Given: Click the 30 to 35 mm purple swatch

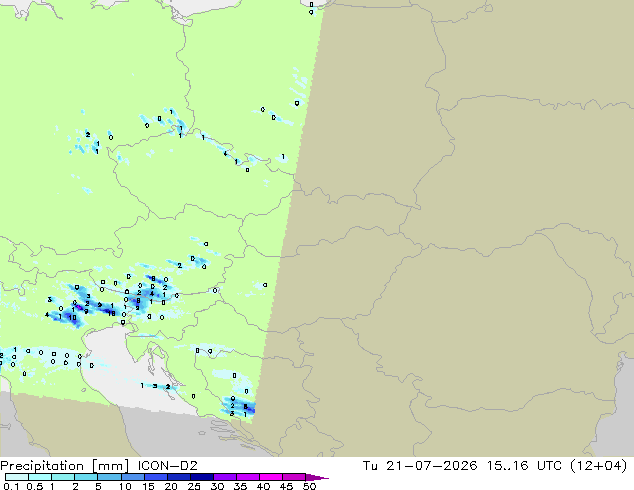Looking at the screenshot, I should point(224,477).
